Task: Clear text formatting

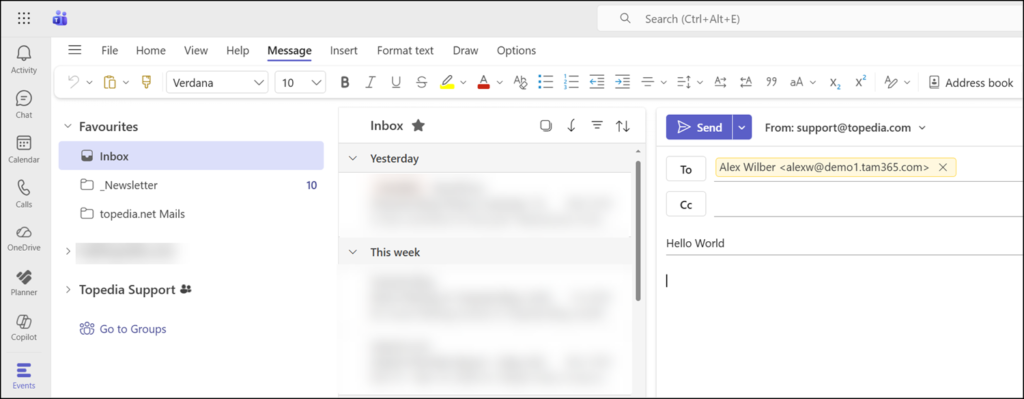Action: click(x=520, y=82)
